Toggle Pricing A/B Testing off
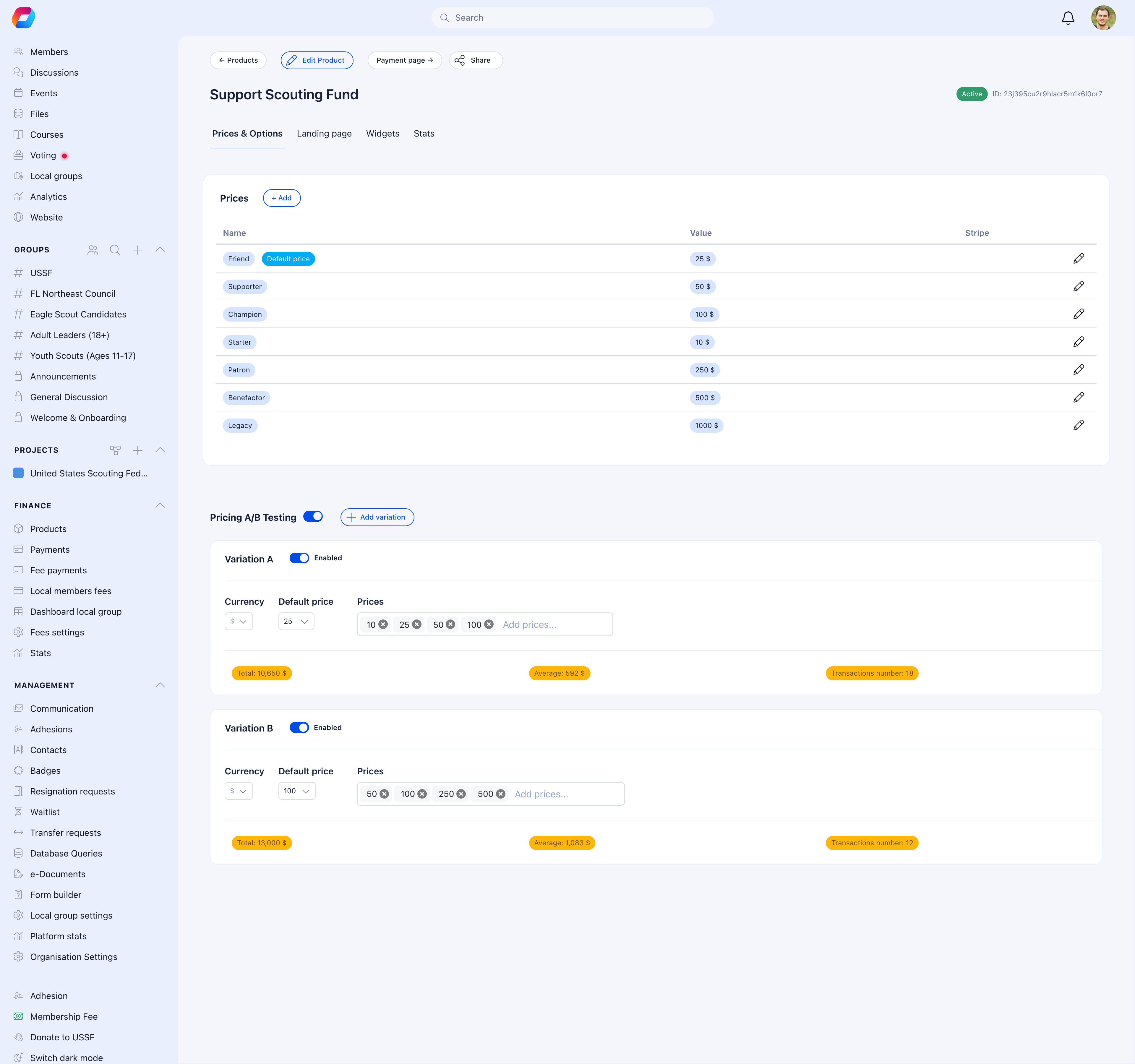This screenshot has width=1135, height=1064. pos(313,516)
